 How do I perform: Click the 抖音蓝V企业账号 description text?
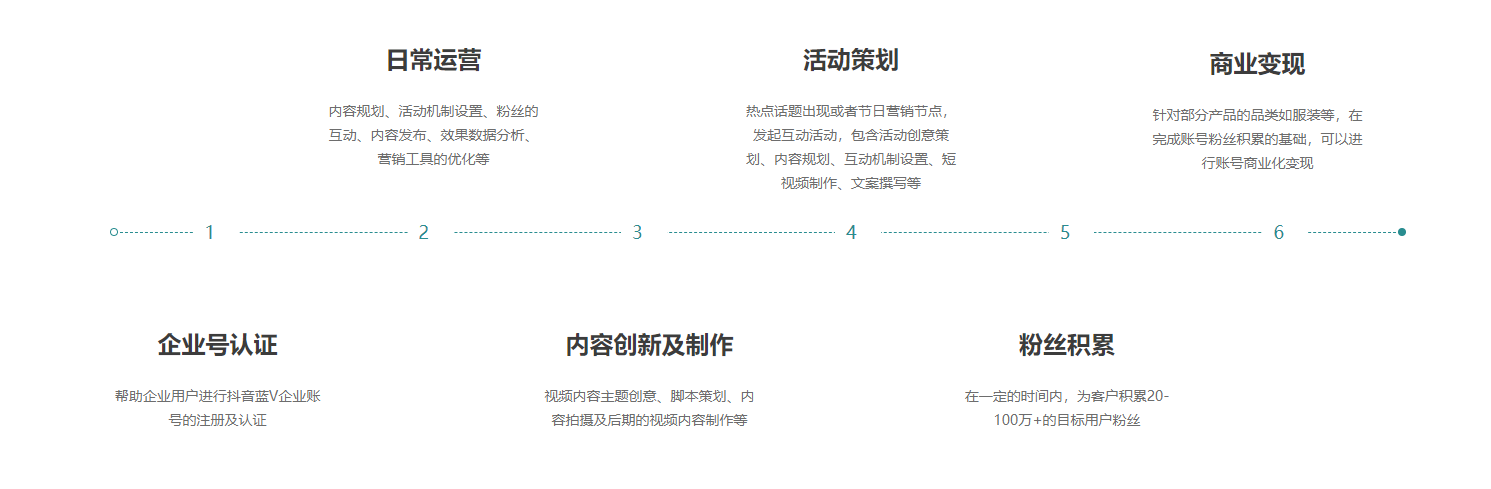point(217,408)
